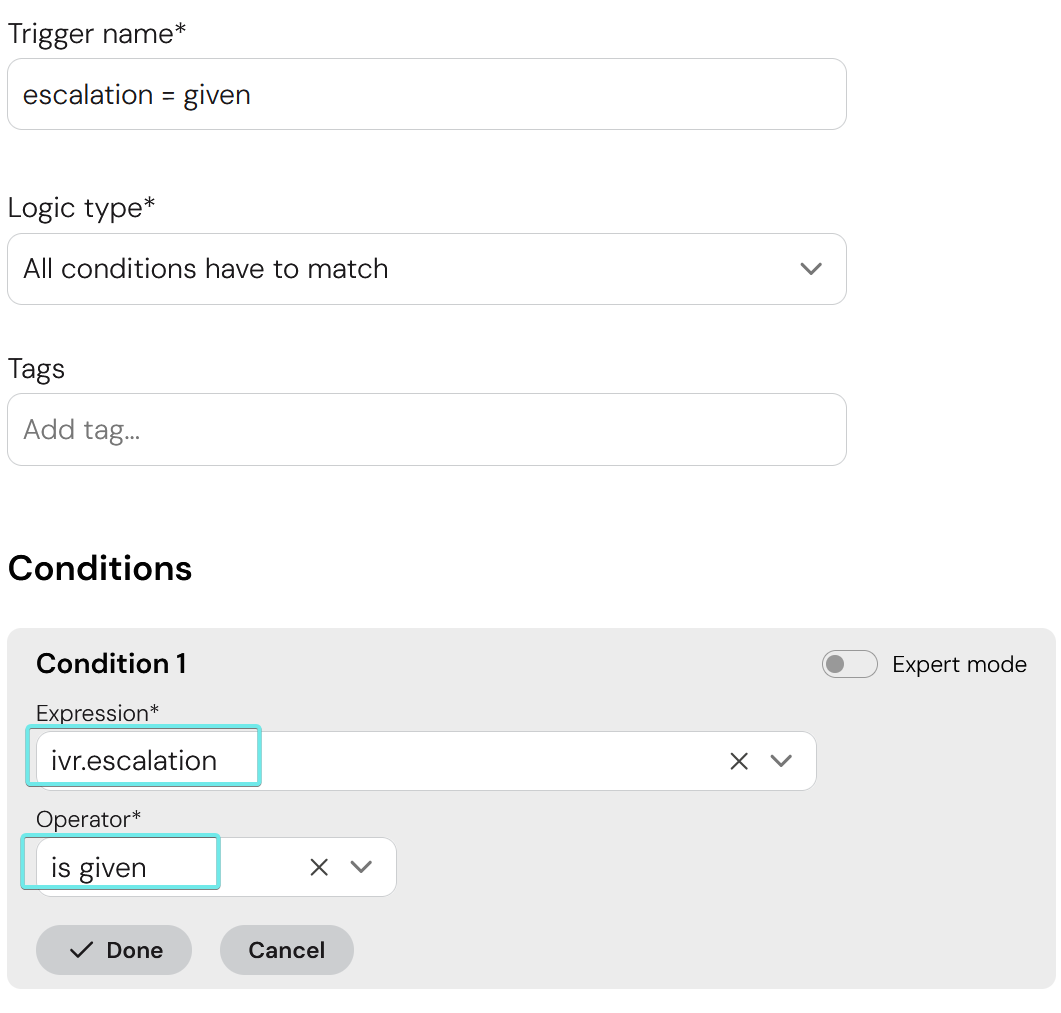Select the "Condition 1" heading
The height and width of the screenshot is (1013, 1061).
(x=111, y=664)
